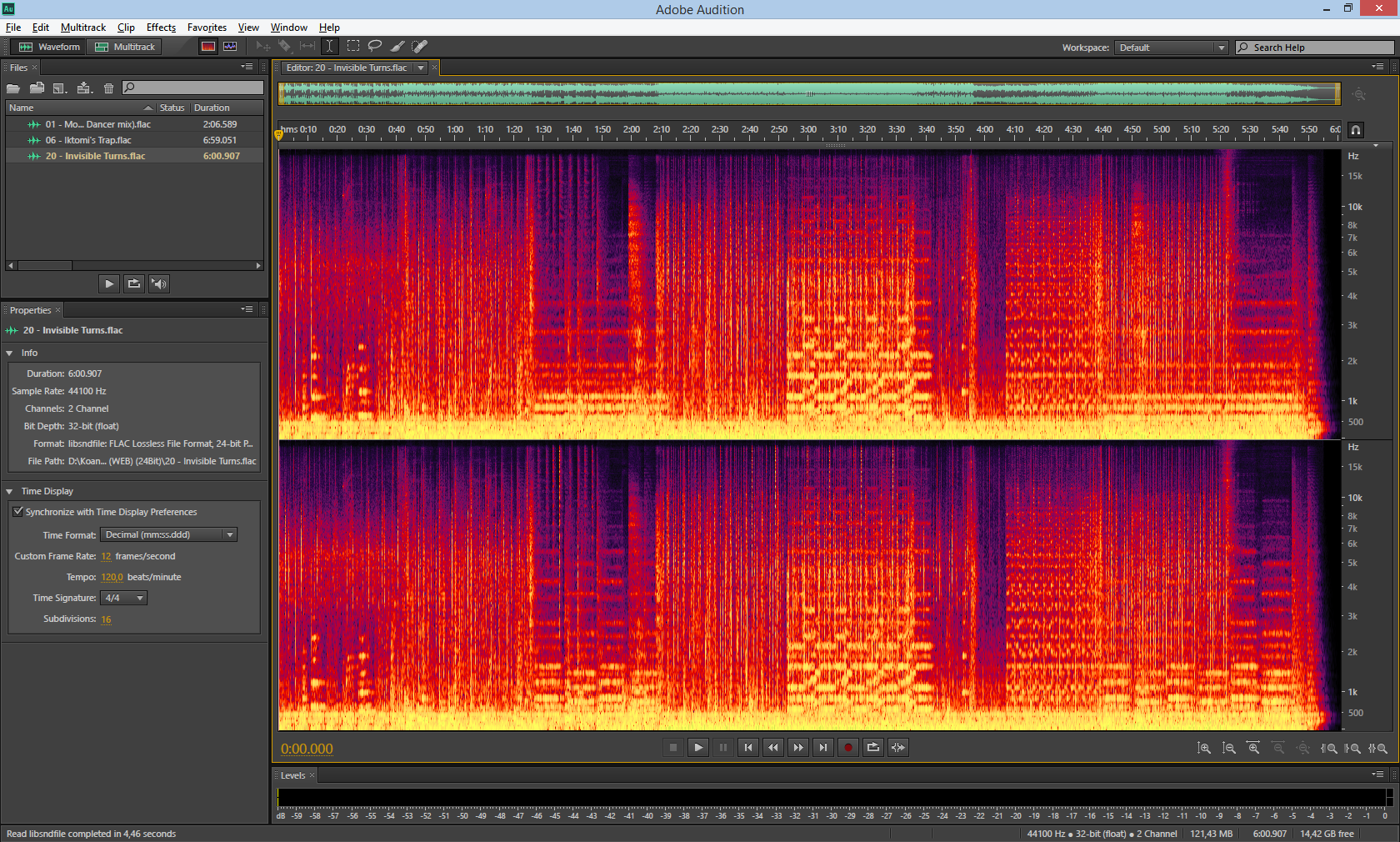Uncheck Synchronize with Time Display Preferences

[x=18, y=511]
